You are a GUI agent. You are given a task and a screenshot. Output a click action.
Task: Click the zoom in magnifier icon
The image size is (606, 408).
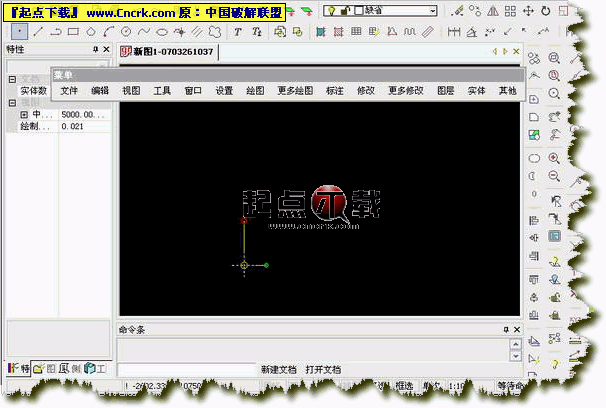tap(554, 158)
